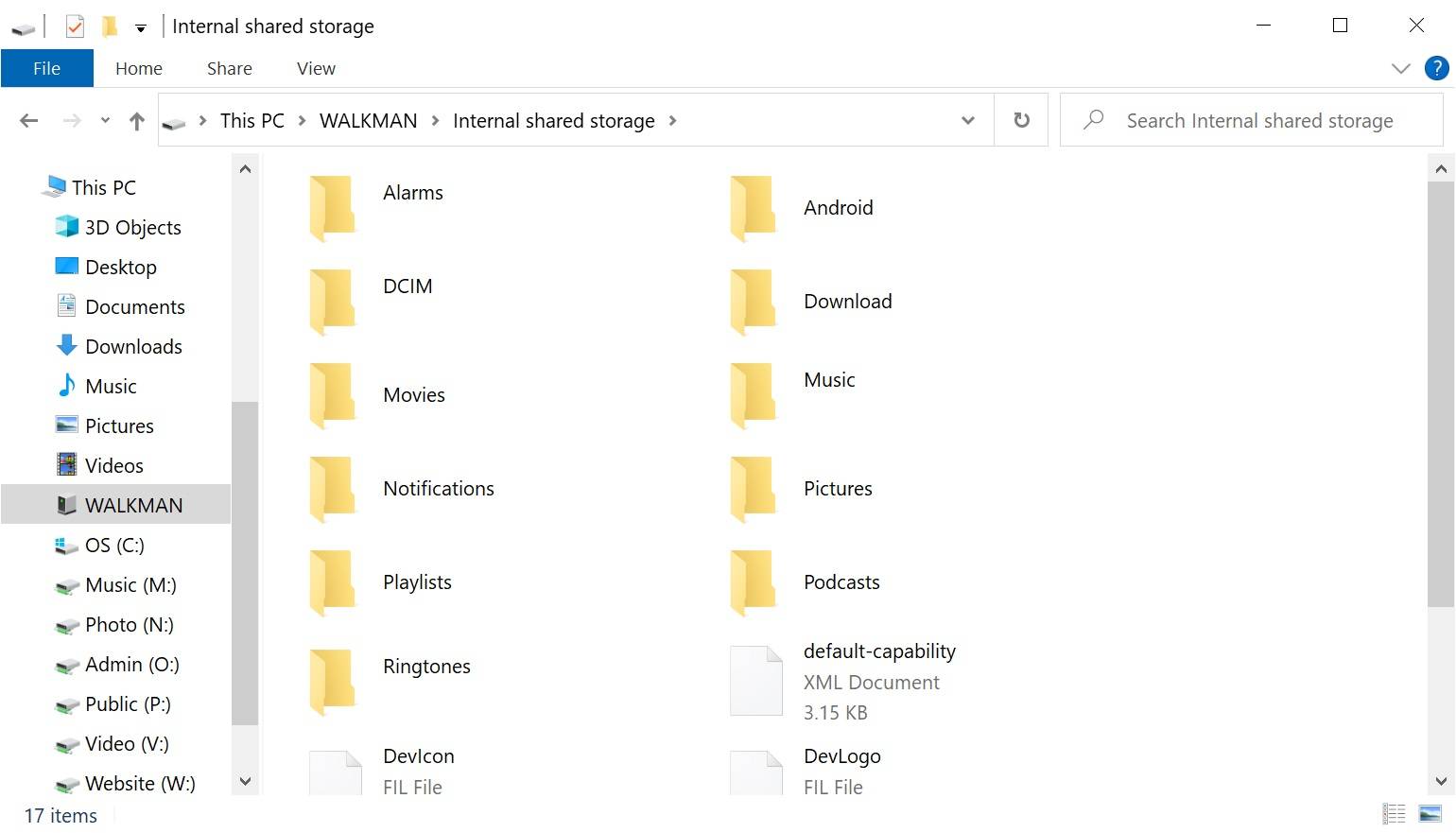Open Admin (O:) drive in sidebar
The width and height of the screenshot is (1456, 833).
(x=132, y=664)
